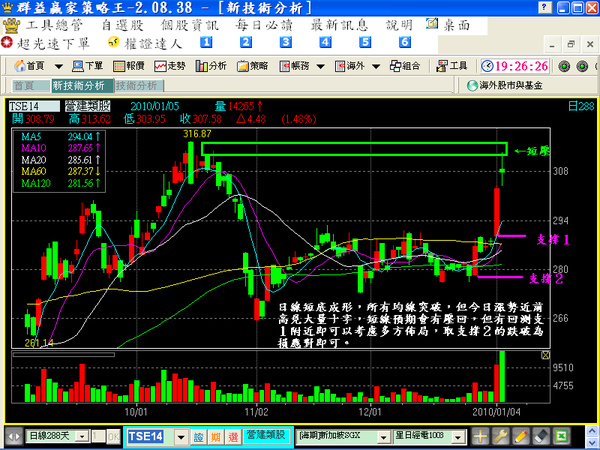The image size is (600, 450).
Task: Select workspace number 5 icon
Action: [x=365, y=42]
